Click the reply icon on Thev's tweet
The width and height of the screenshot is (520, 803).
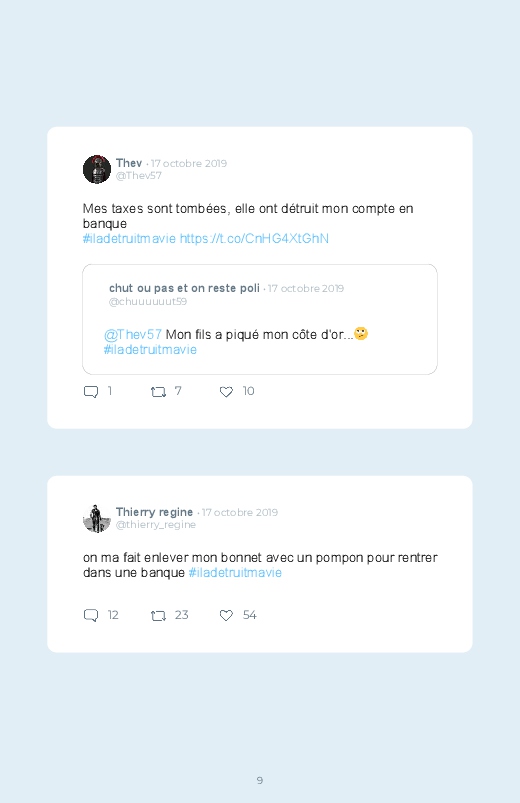tap(91, 392)
